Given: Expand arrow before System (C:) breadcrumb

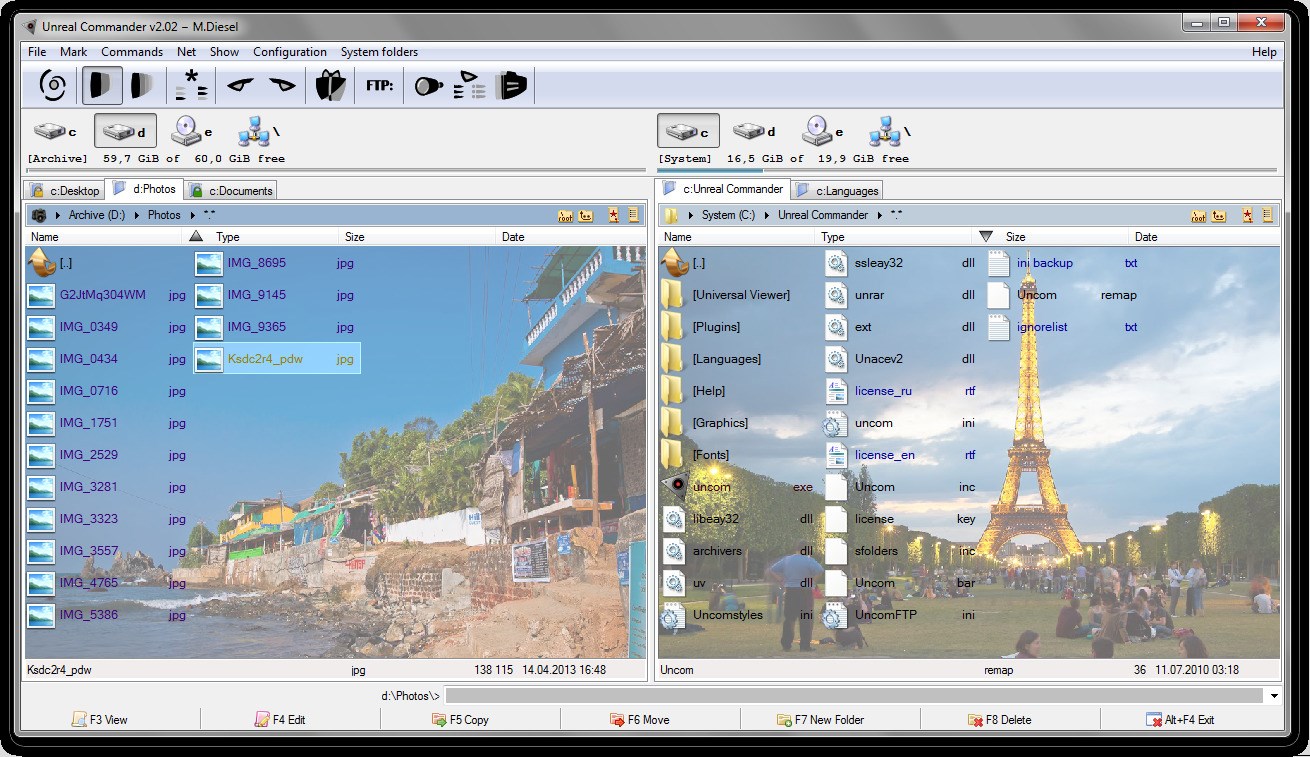Looking at the screenshot, I should (x=691, y=215).
